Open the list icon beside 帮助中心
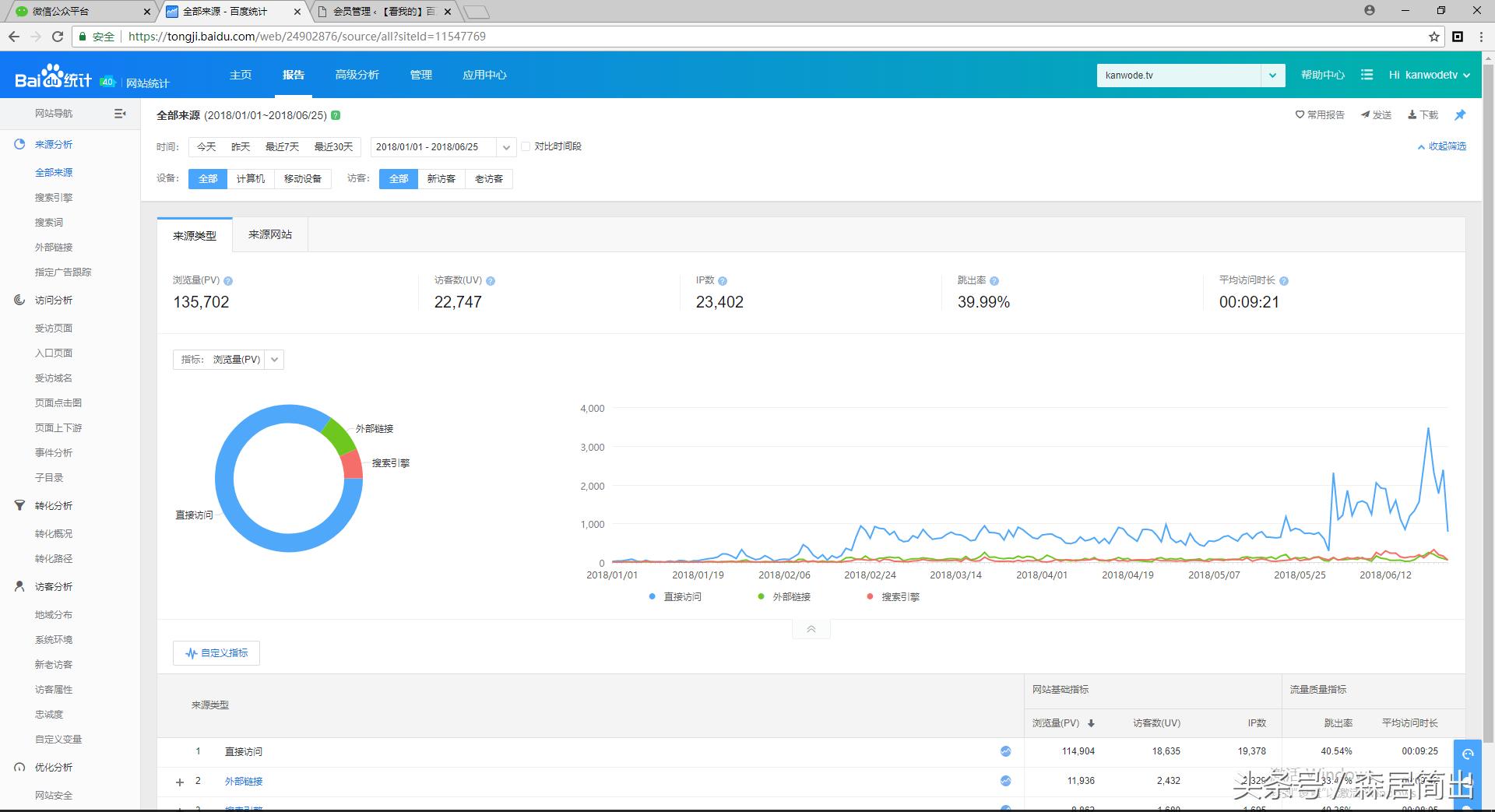 pos(1367,75)
